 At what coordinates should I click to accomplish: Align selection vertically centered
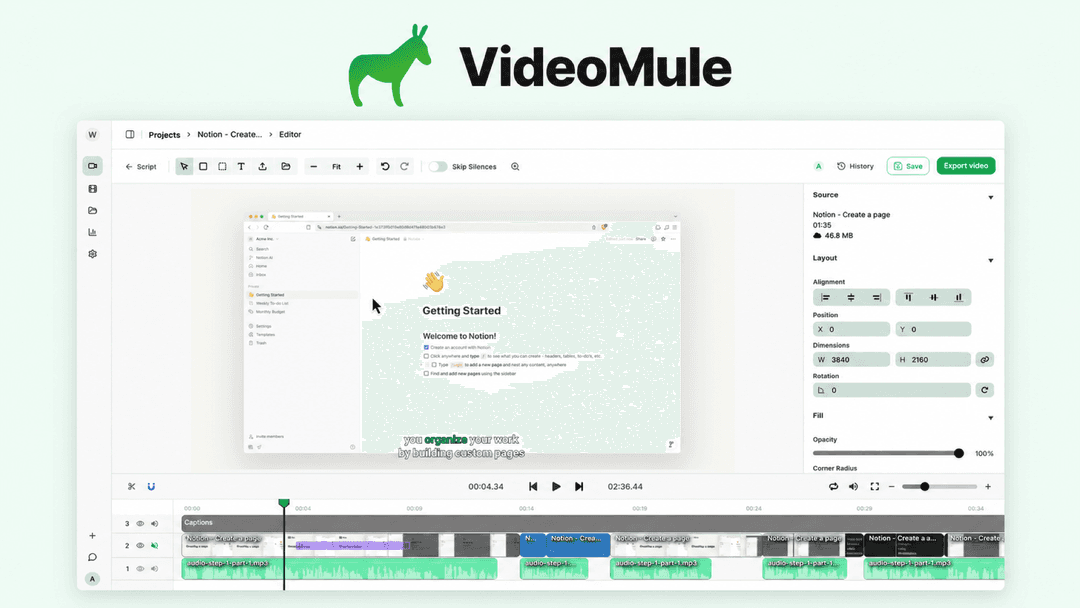pos(933,297)
